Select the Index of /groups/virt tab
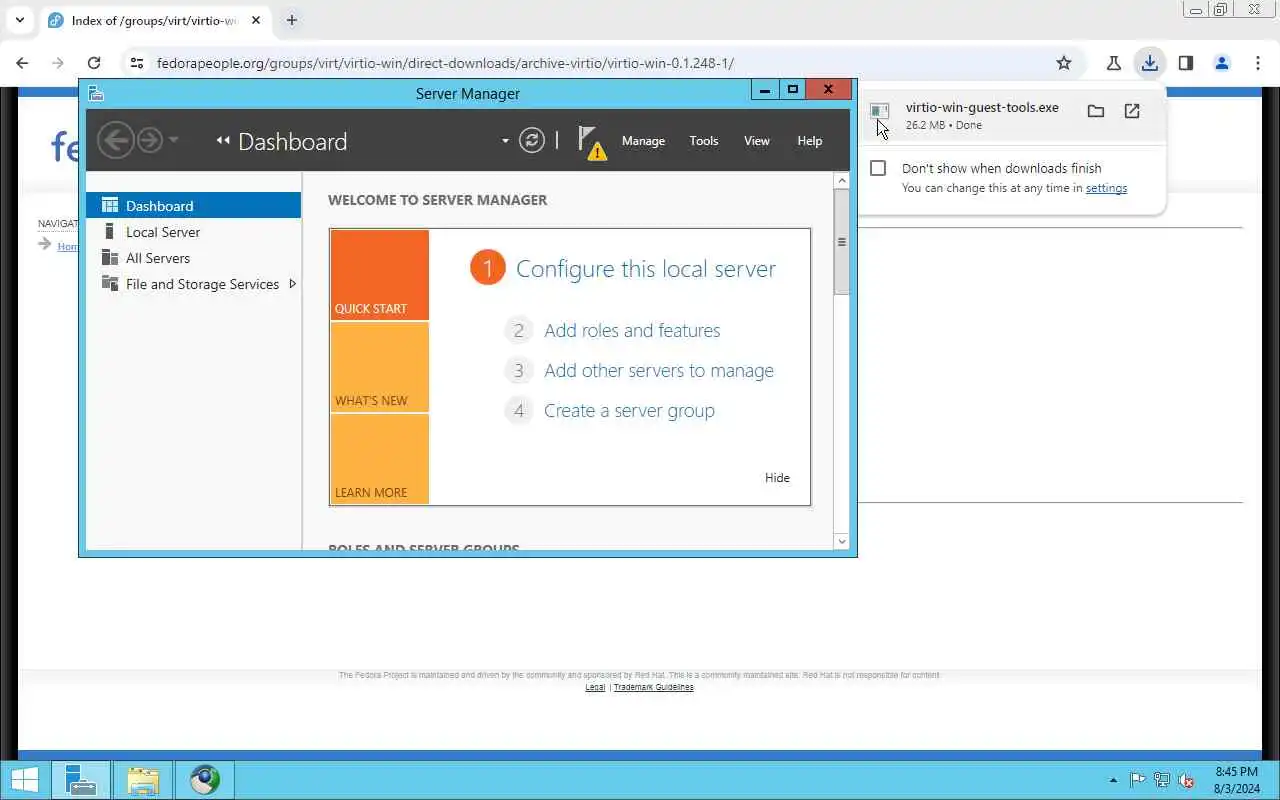 pos(155,20)
